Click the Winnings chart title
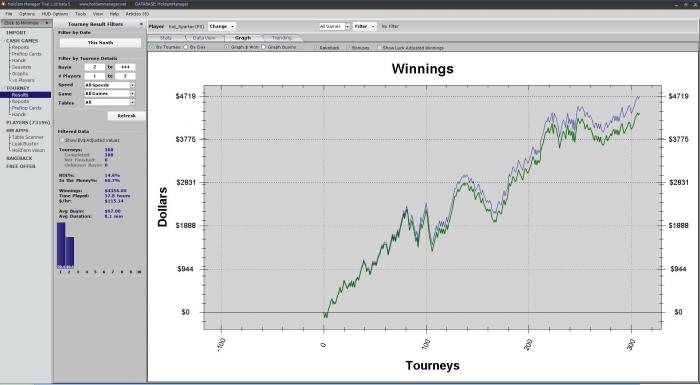The width and height of the screenshot is (700, 385). (422, 69)
